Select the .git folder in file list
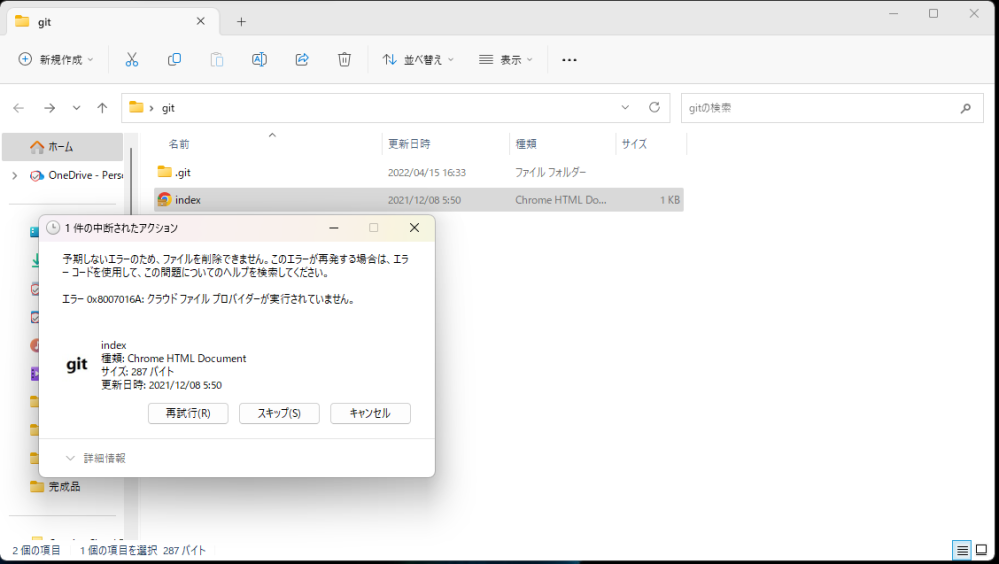 [x=182, y=172]
